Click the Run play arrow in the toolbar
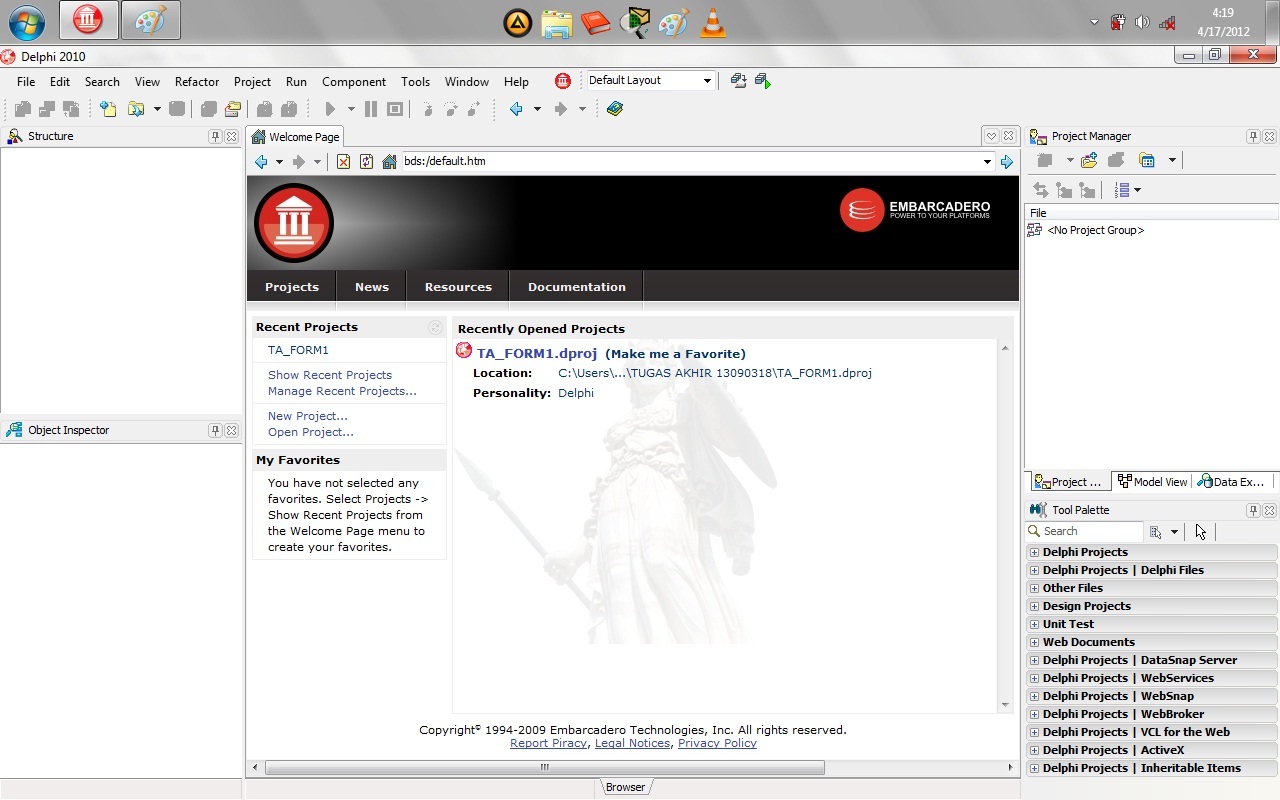 330,109
